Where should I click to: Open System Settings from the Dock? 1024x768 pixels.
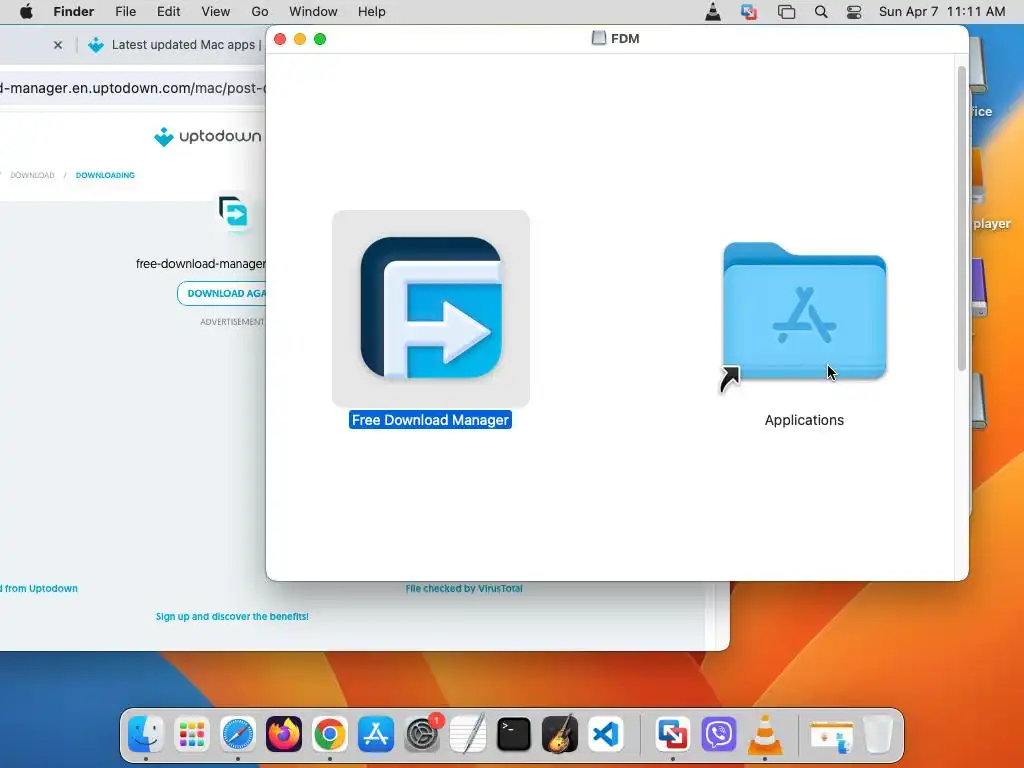click(422, 734)
